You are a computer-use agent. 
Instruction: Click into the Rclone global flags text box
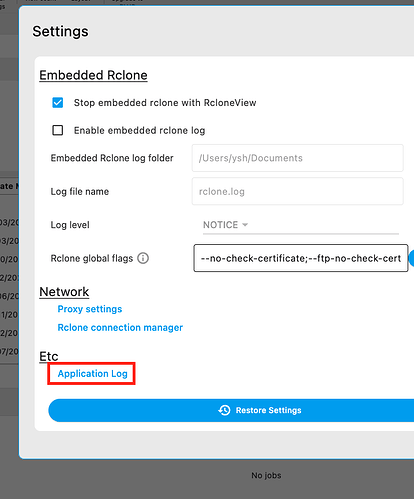point(301,258)
